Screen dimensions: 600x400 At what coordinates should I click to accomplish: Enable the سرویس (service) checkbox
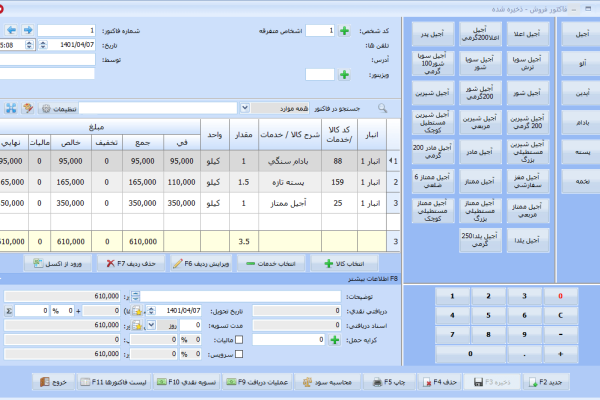pos(239,354)
